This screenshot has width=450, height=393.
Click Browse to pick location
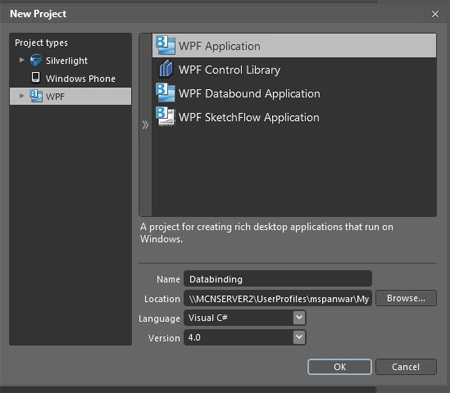[x=406, y=298]
